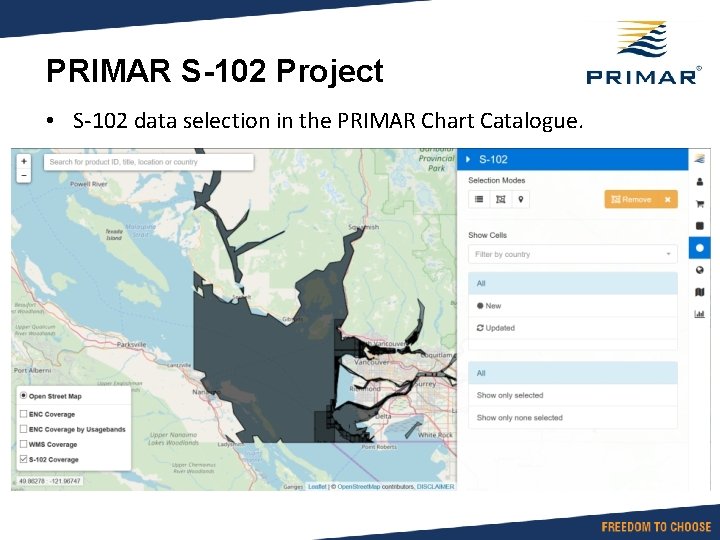Click the X on the Remove button
720x540 pixels.
pyautogui.click(x=668, y=199)
